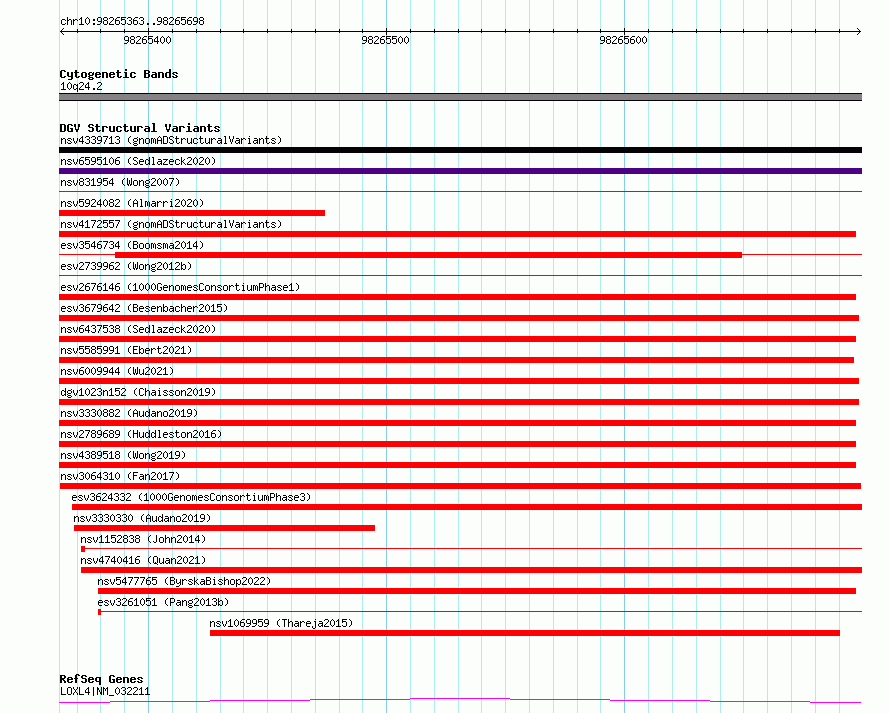Open variant nsv4740416 Quan2021
Image resolution: width=890 pixels, height=713 pixels.
pyautogui.click(x=143, y=560)
